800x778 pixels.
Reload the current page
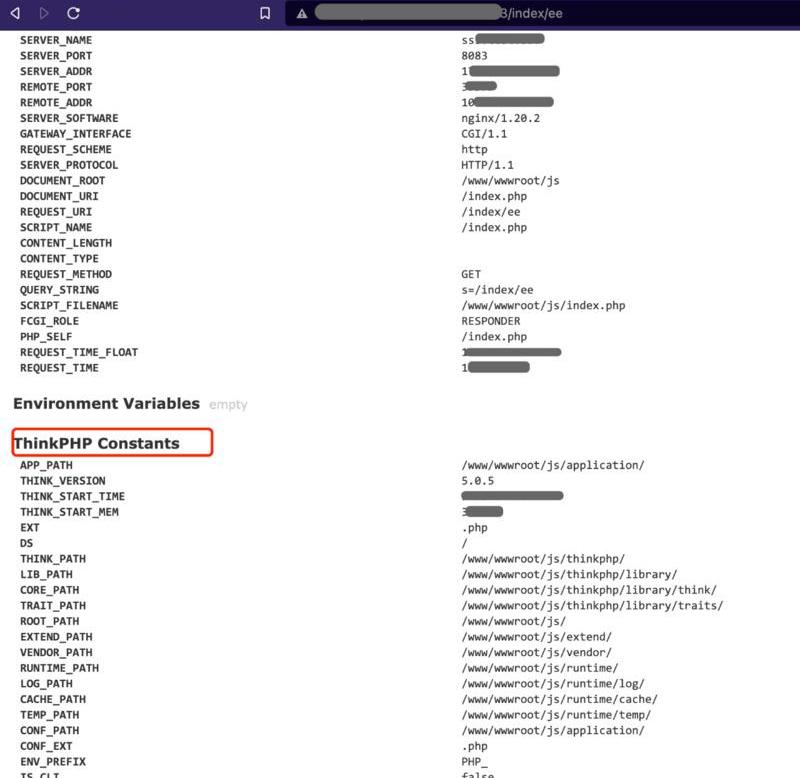[x=73, y=13]
